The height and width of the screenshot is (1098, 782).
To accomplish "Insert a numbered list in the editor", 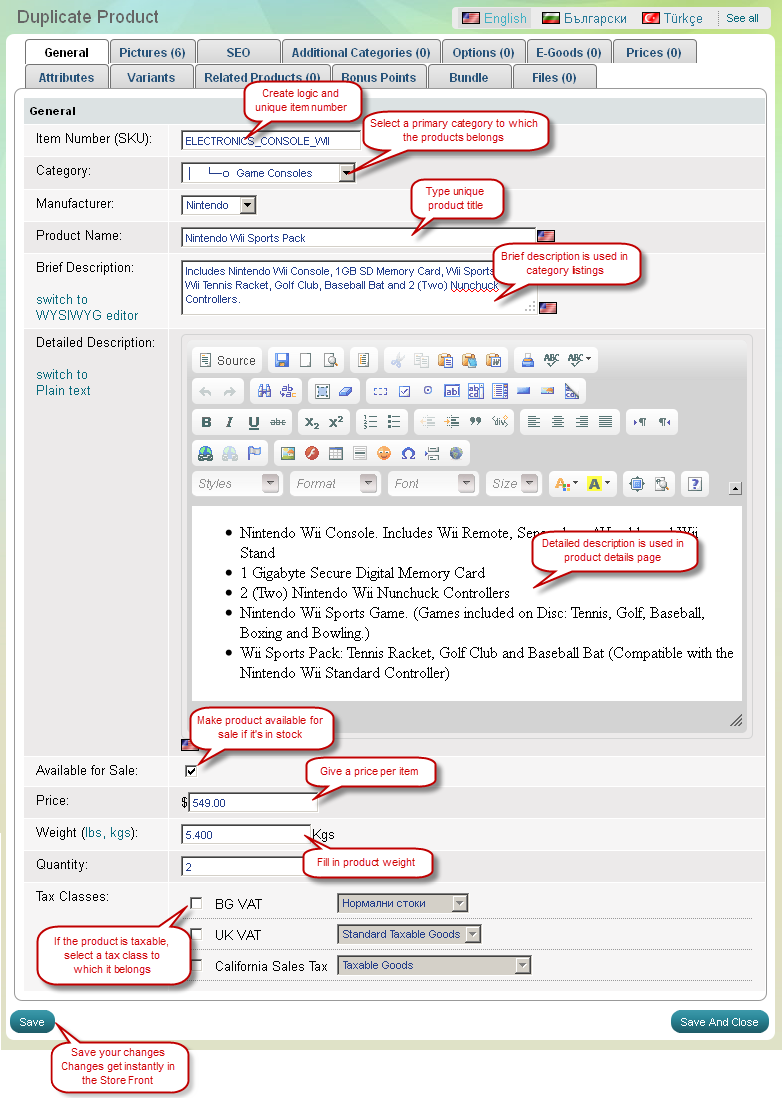I will tap(370, 422).
